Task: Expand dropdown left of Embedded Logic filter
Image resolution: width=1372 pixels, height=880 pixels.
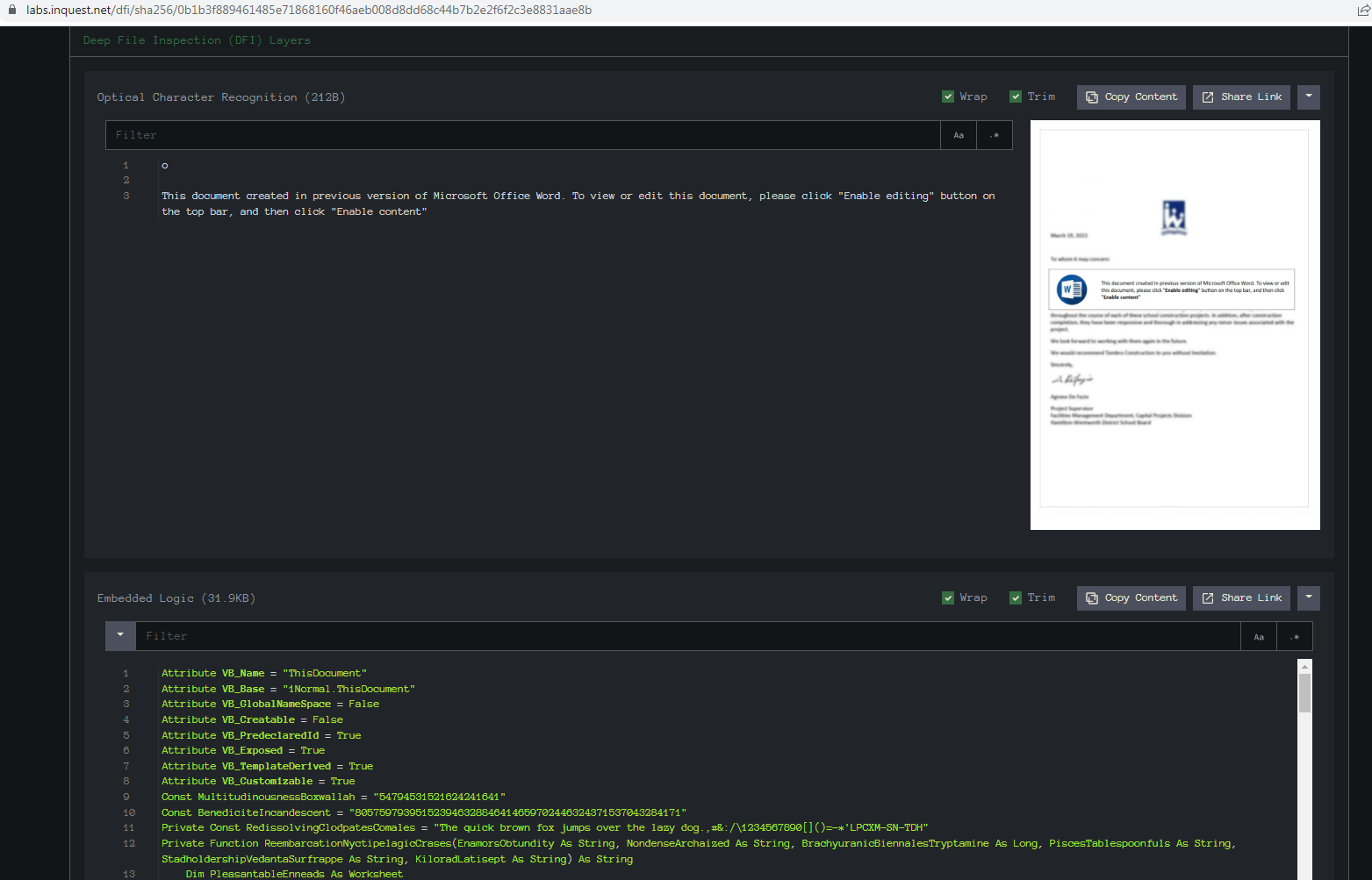Action: click(120, 636)
